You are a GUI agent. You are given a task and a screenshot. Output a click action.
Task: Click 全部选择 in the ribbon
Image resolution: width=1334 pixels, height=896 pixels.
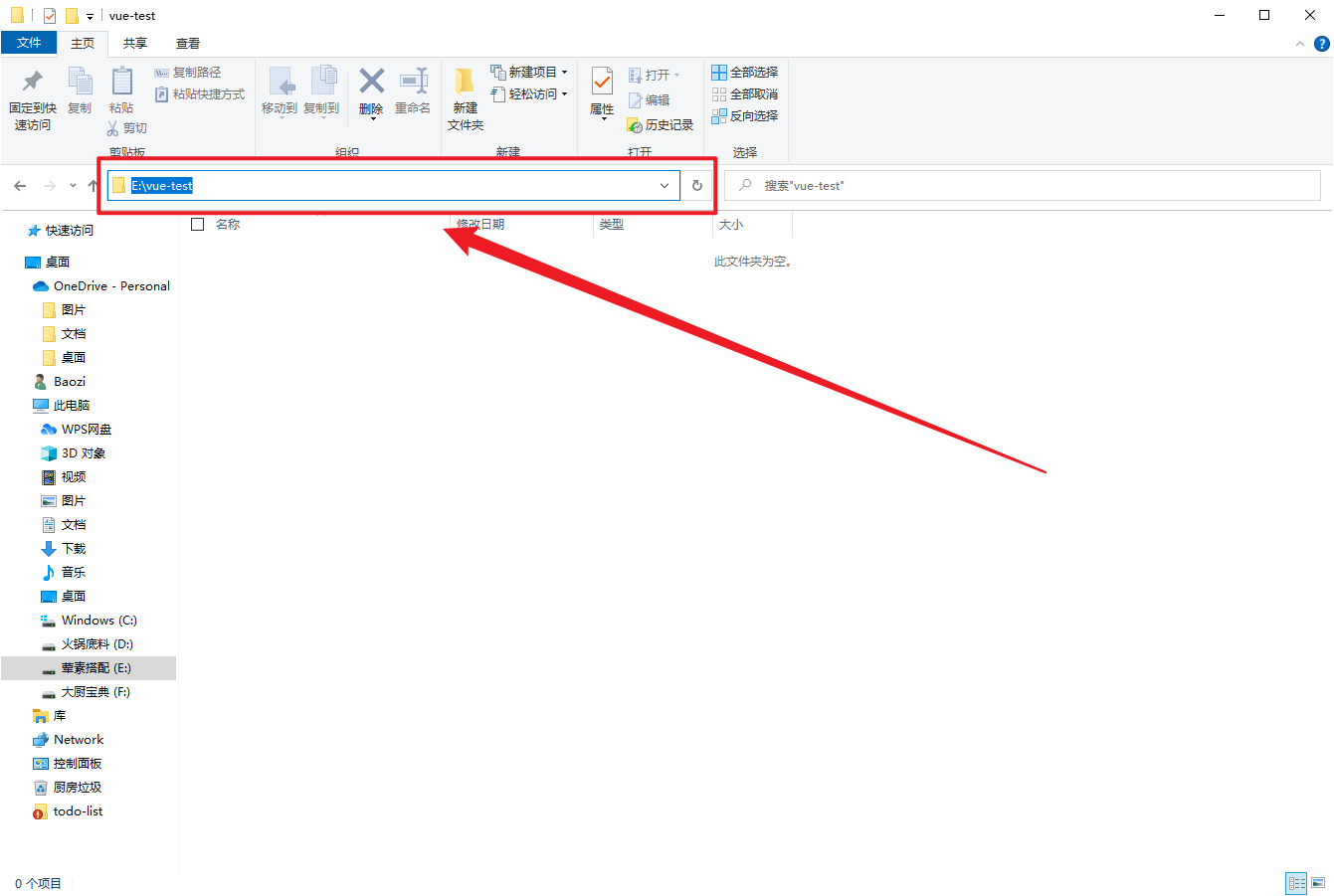tap(745, 73)
